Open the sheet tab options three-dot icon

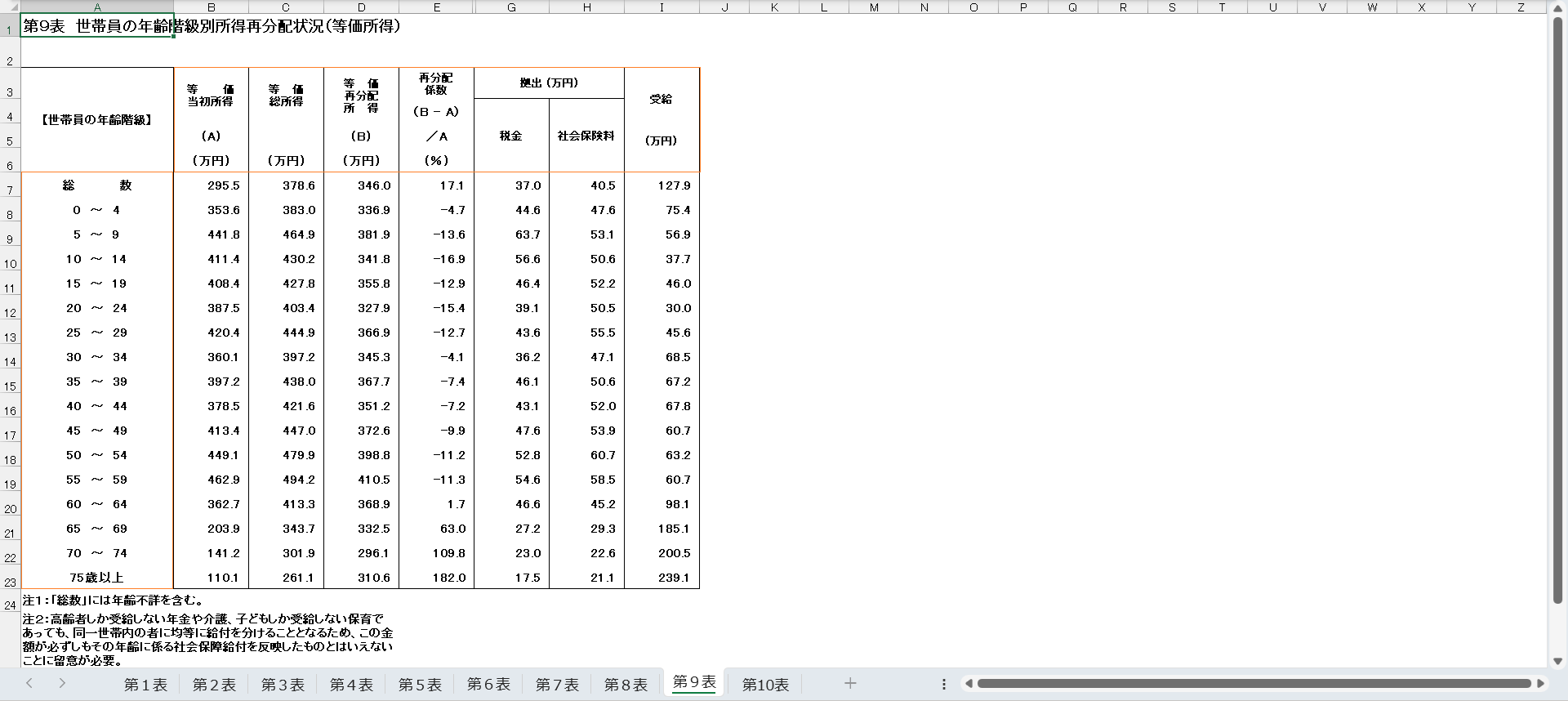[944, 684]
